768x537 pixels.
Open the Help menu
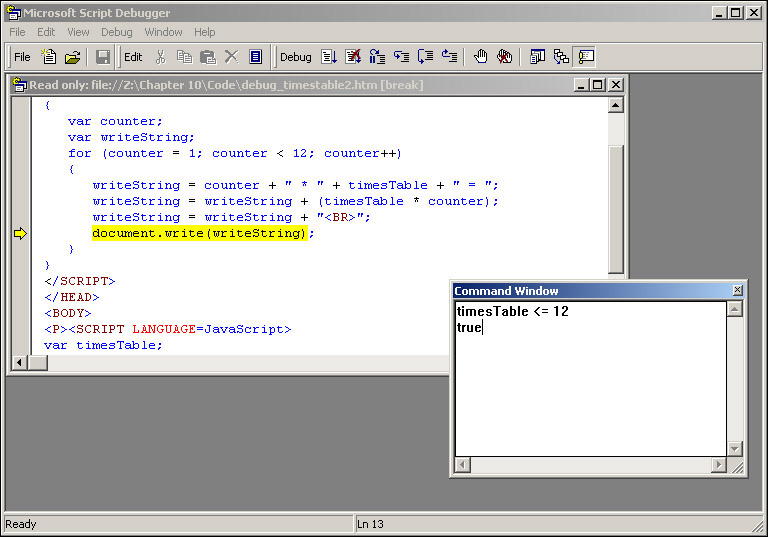(205, 32)
